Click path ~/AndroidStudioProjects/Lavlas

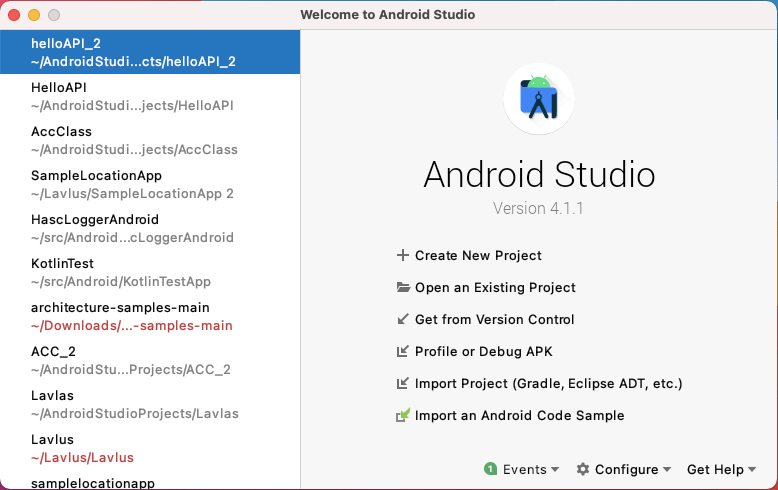point(134,414)
